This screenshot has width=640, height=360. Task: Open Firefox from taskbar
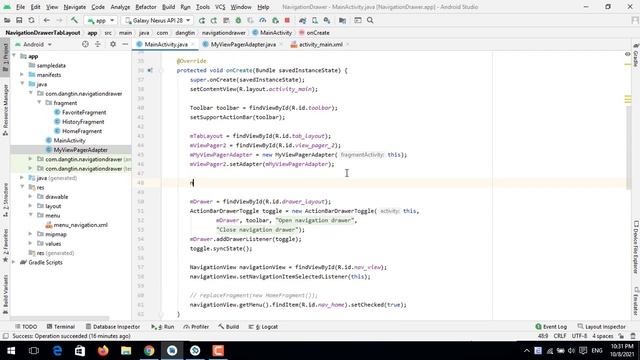pos(103,351)
